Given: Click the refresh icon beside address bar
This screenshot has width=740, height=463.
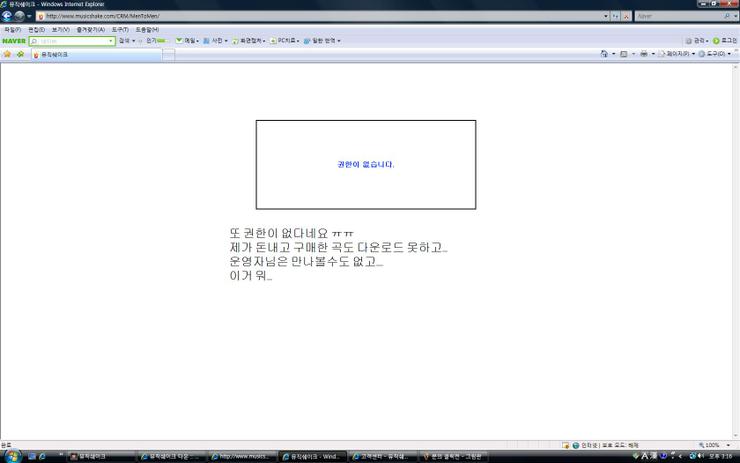Looking at the screenshot, I should click(x=616, y=16).
